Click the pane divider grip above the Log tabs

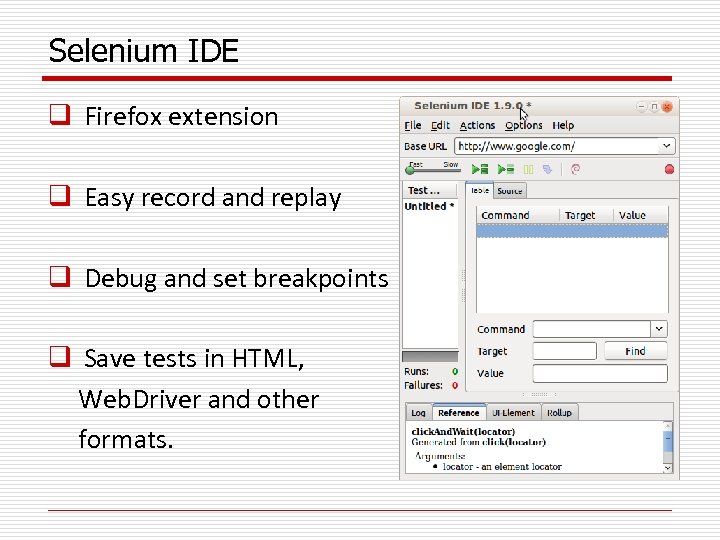point(539,394)
